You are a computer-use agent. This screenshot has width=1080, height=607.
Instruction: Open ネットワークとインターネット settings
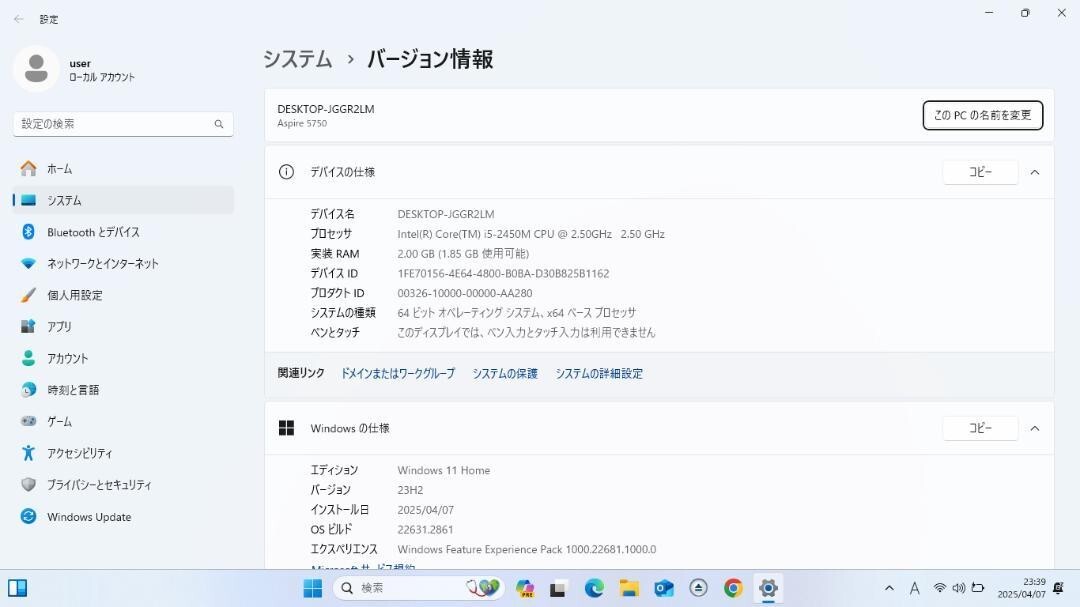[x=123, y=264]
